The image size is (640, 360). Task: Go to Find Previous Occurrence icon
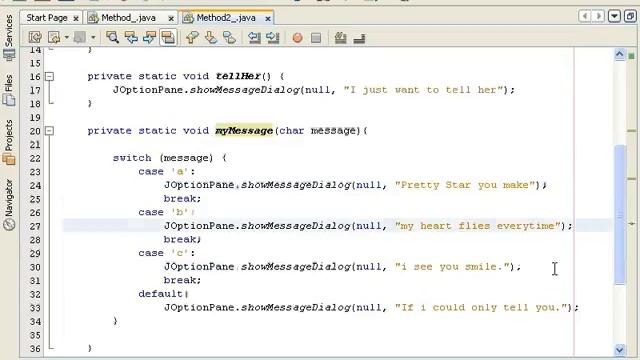coord(131,38)
